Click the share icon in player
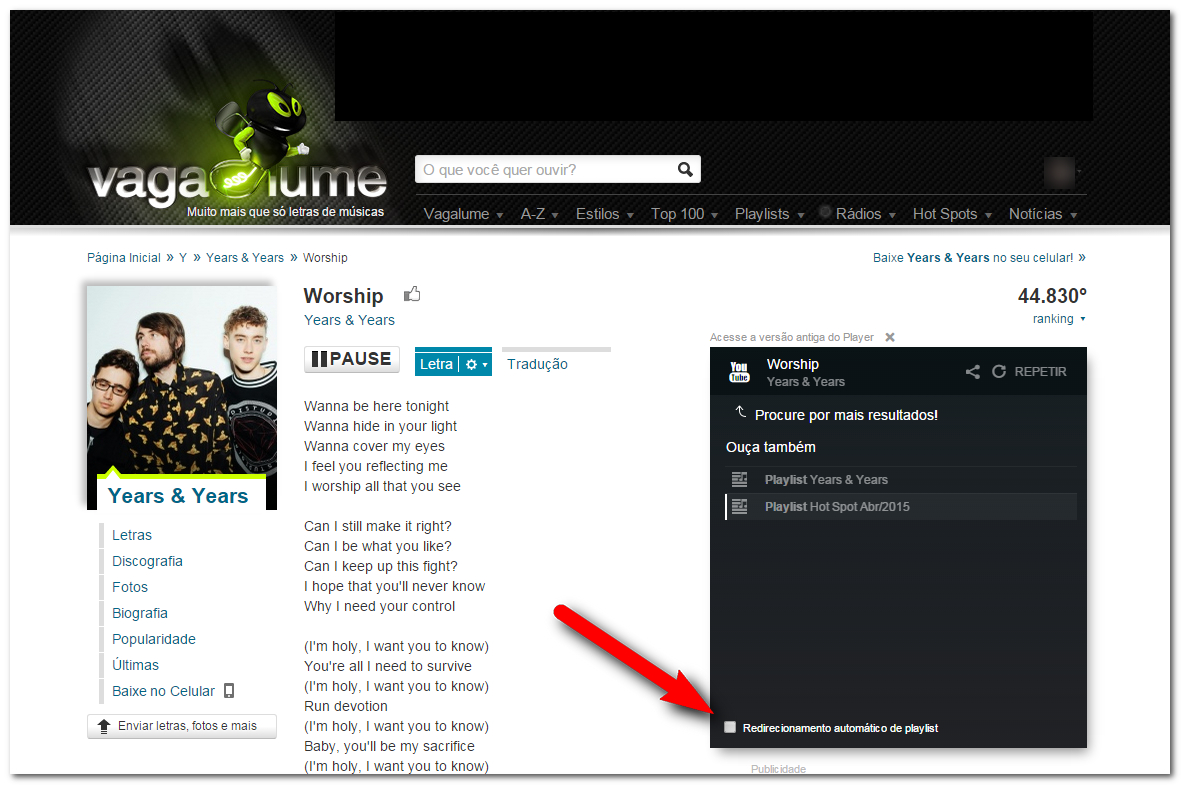This screenshot has width=1181, height=785. (x=973, y=371)
